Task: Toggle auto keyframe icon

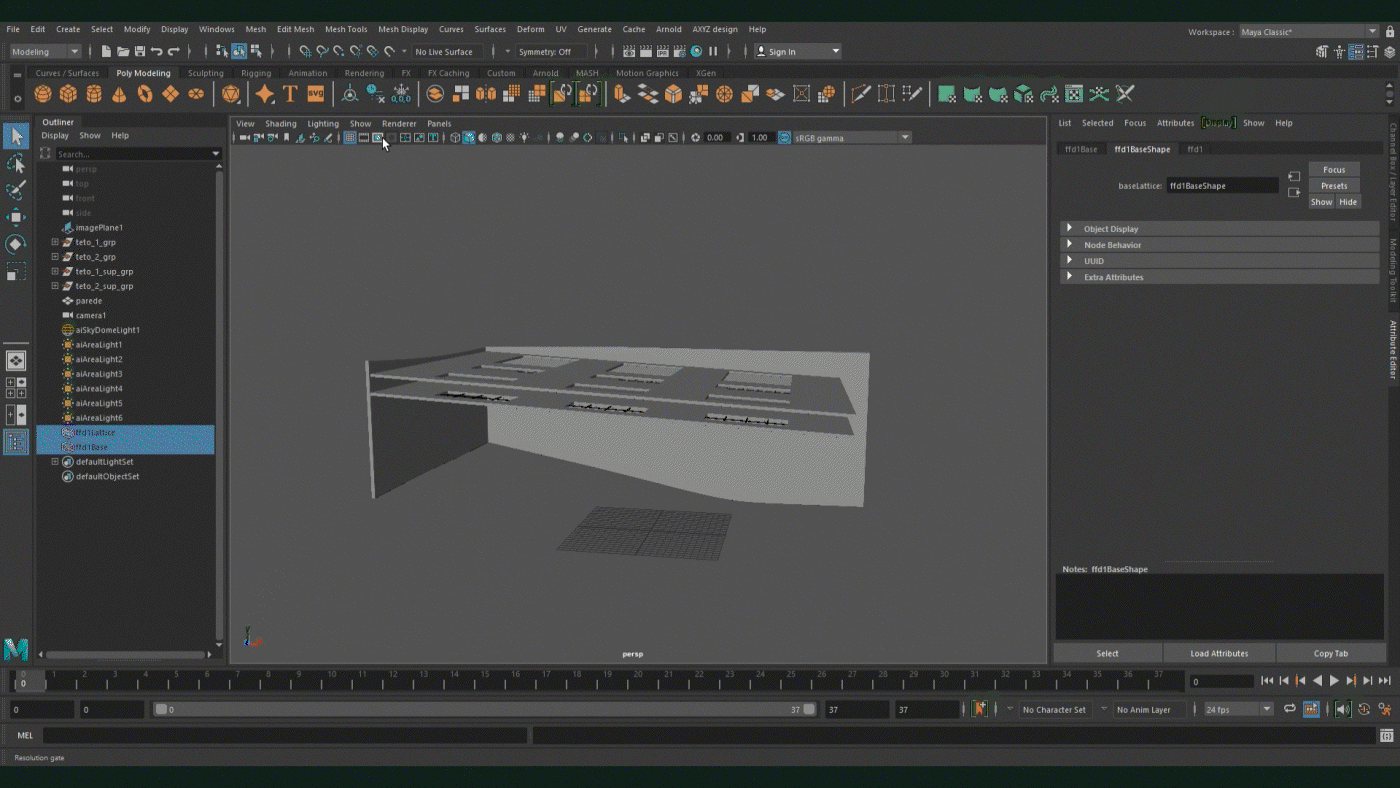Action: pos(1364,709)
